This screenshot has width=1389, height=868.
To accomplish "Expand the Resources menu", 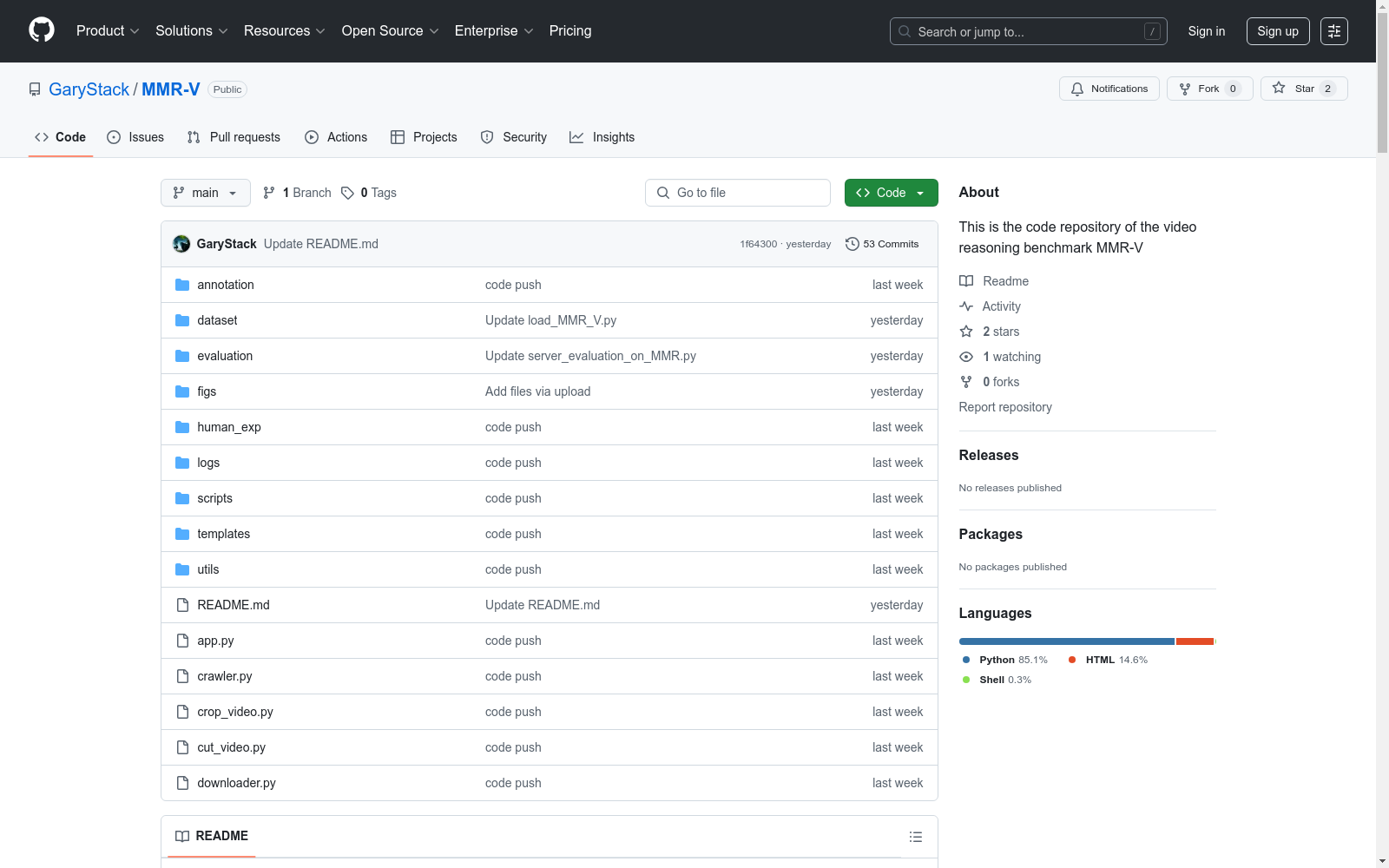I will click(x=285, y=31).
